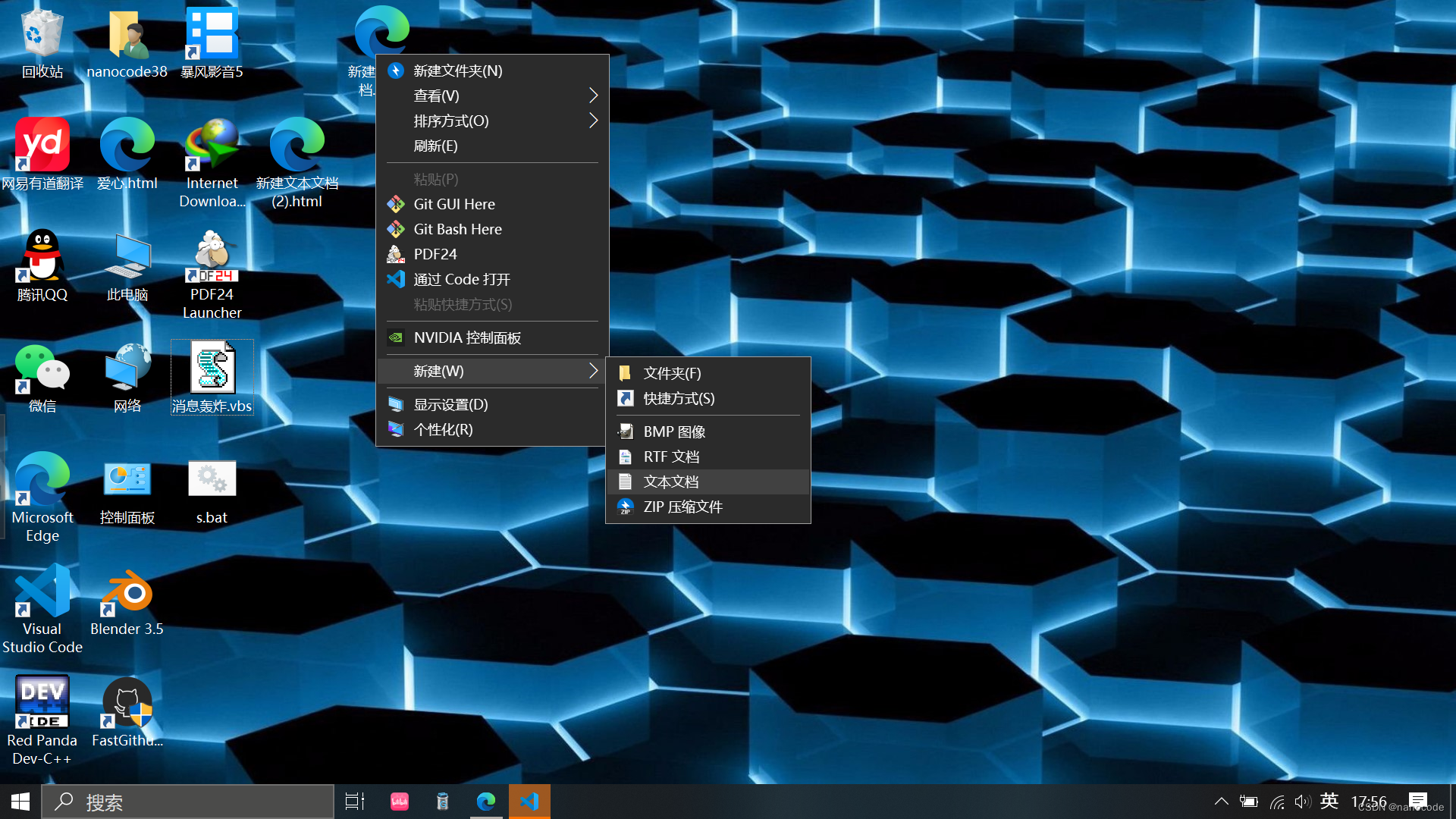Open the notification center icon
The image size is (1456, 819).
1418,802
